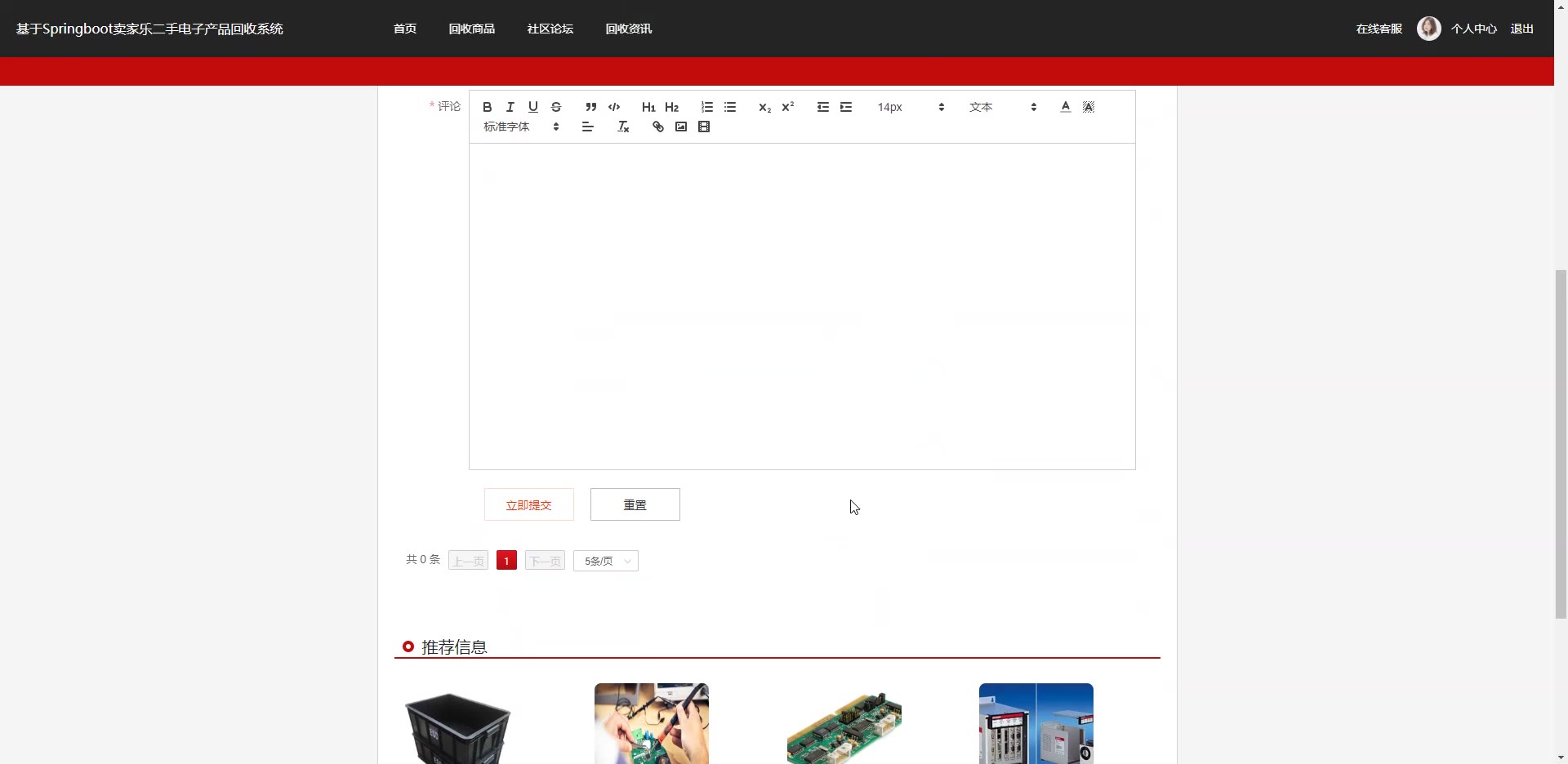1568x764 pixels.
Task: Open the 回收商品 navigation menu
Action: click(x=471, y=29)
